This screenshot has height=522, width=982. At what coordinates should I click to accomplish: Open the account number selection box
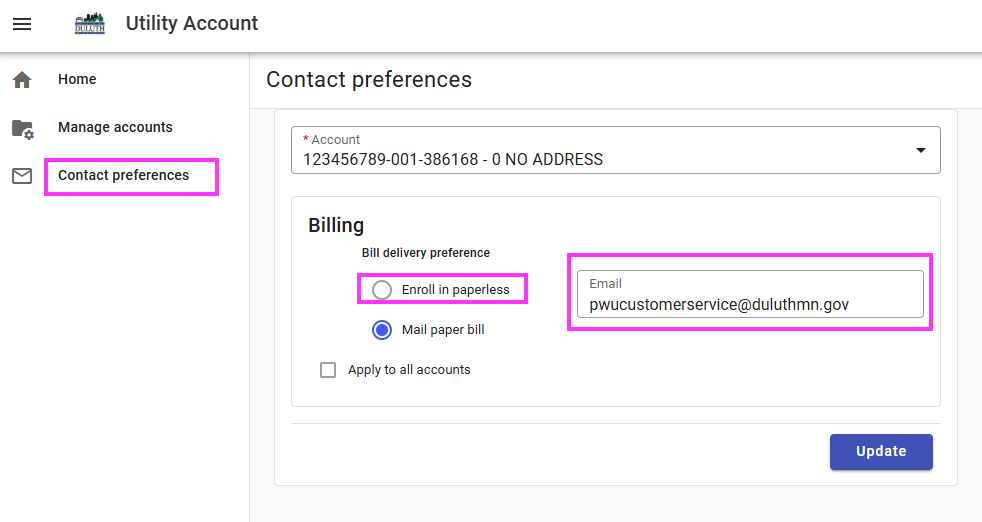click(x=600, y=151)
